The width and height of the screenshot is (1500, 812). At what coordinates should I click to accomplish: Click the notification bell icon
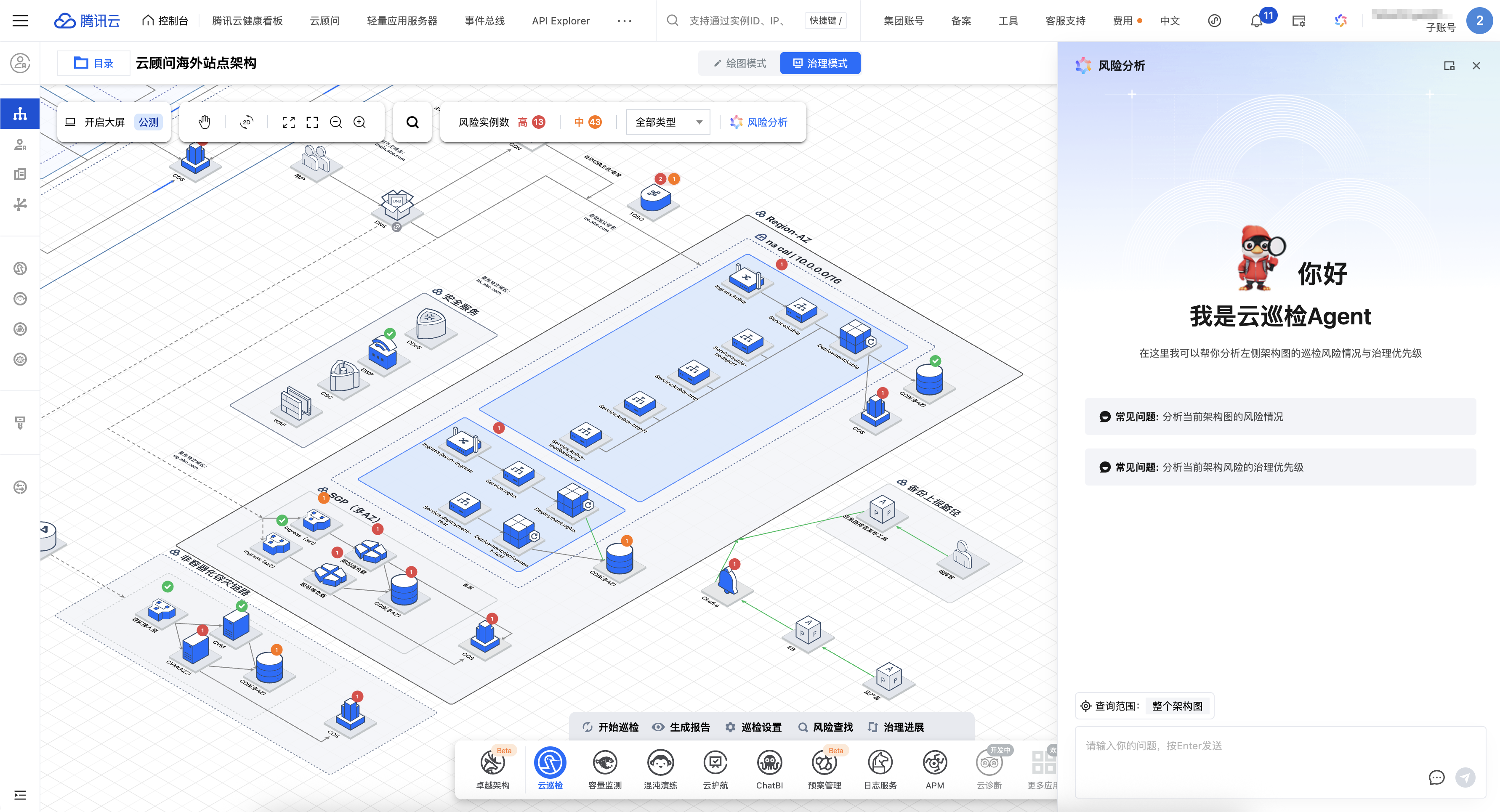click(x=1257, y=21)
